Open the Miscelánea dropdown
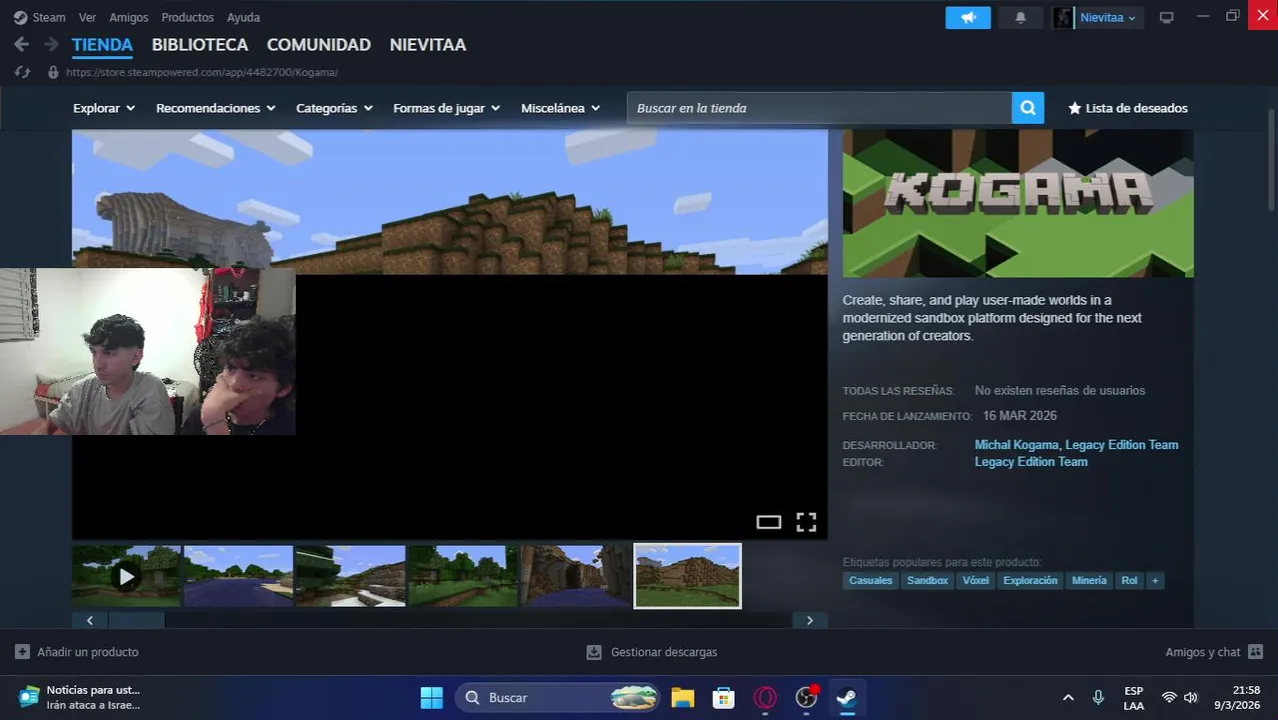The image size is (1278, 720). (560, 108)
